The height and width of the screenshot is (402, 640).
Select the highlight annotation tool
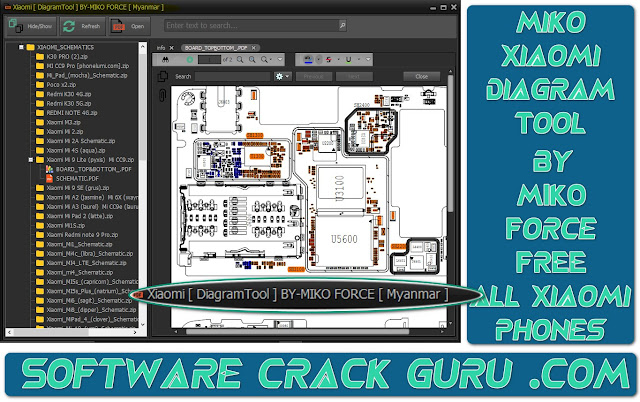coord(309,60)
